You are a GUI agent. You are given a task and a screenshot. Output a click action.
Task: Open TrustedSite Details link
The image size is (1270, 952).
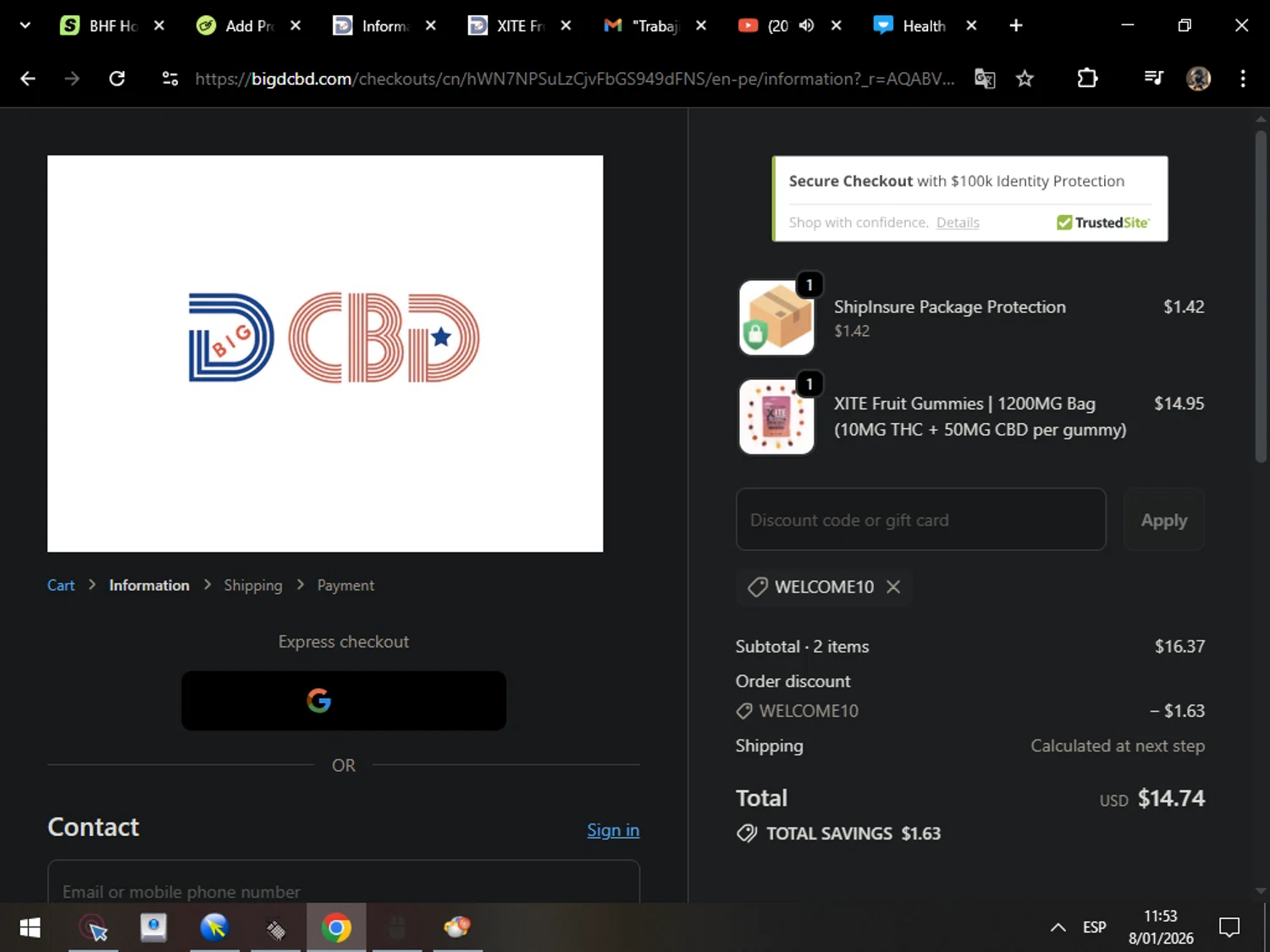(958, 223)
